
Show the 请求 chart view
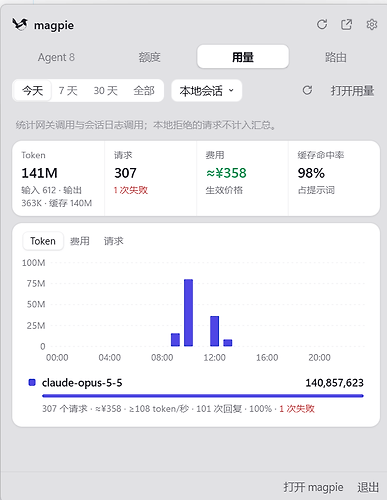pos(114,241)
